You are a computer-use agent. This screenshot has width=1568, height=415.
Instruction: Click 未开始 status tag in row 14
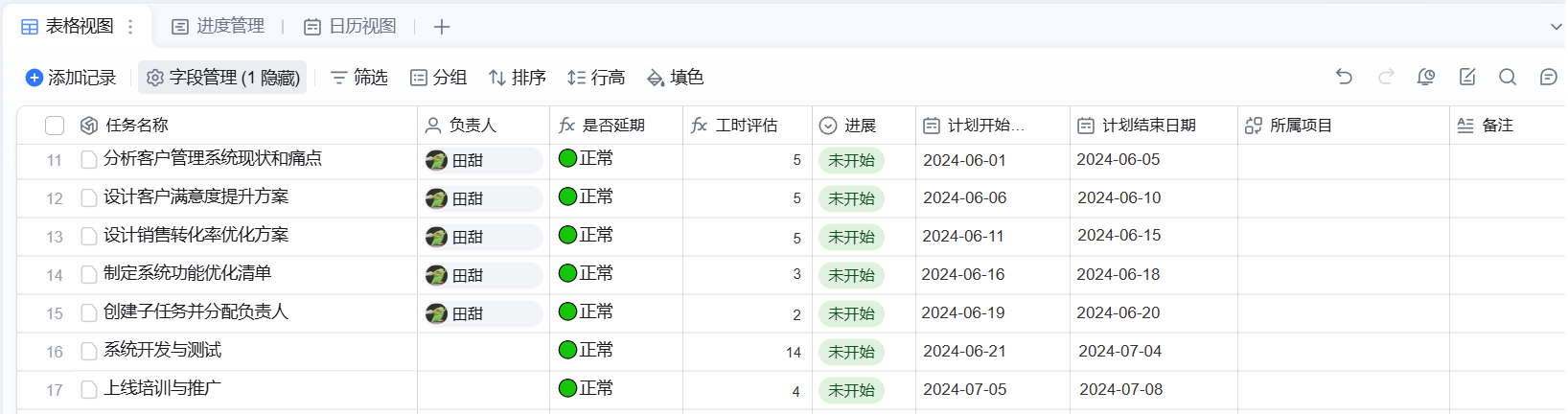[851, 275]
